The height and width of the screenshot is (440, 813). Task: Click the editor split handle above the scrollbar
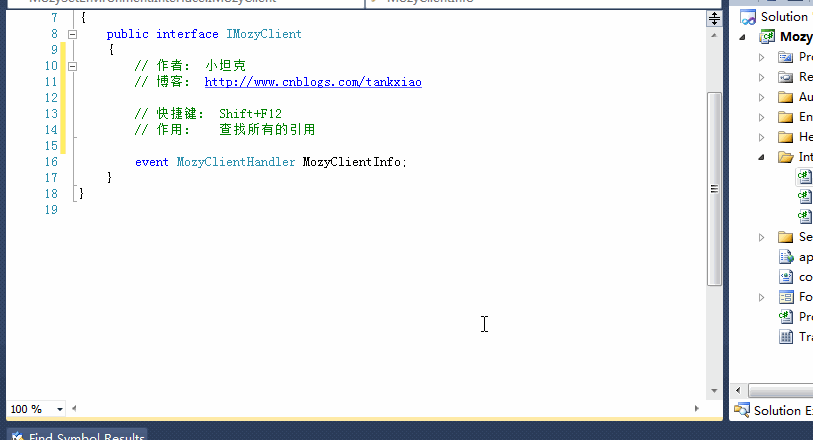[x=714, y=19]
